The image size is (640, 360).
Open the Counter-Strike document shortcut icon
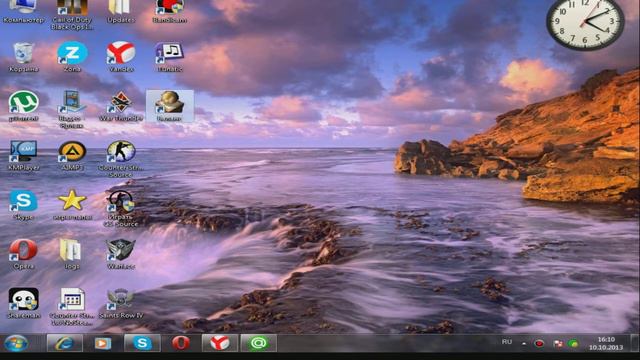pos(72,306)
